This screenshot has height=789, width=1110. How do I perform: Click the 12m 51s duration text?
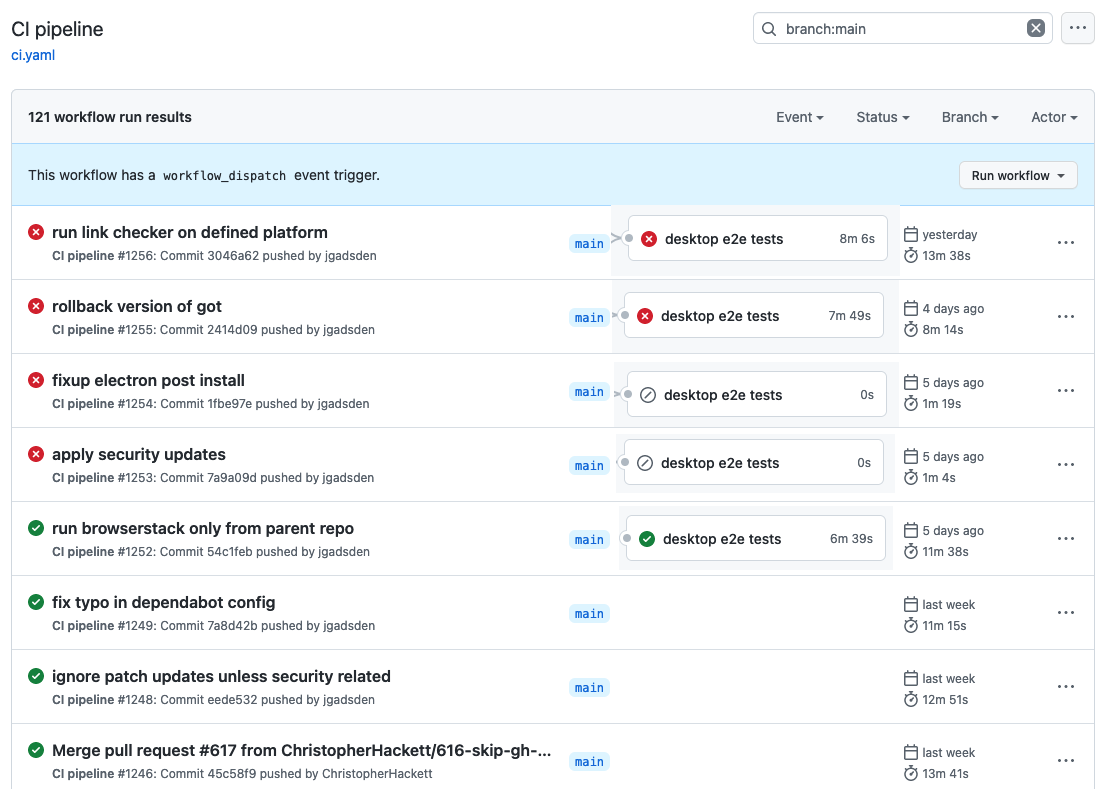click(x=945, y=700)
